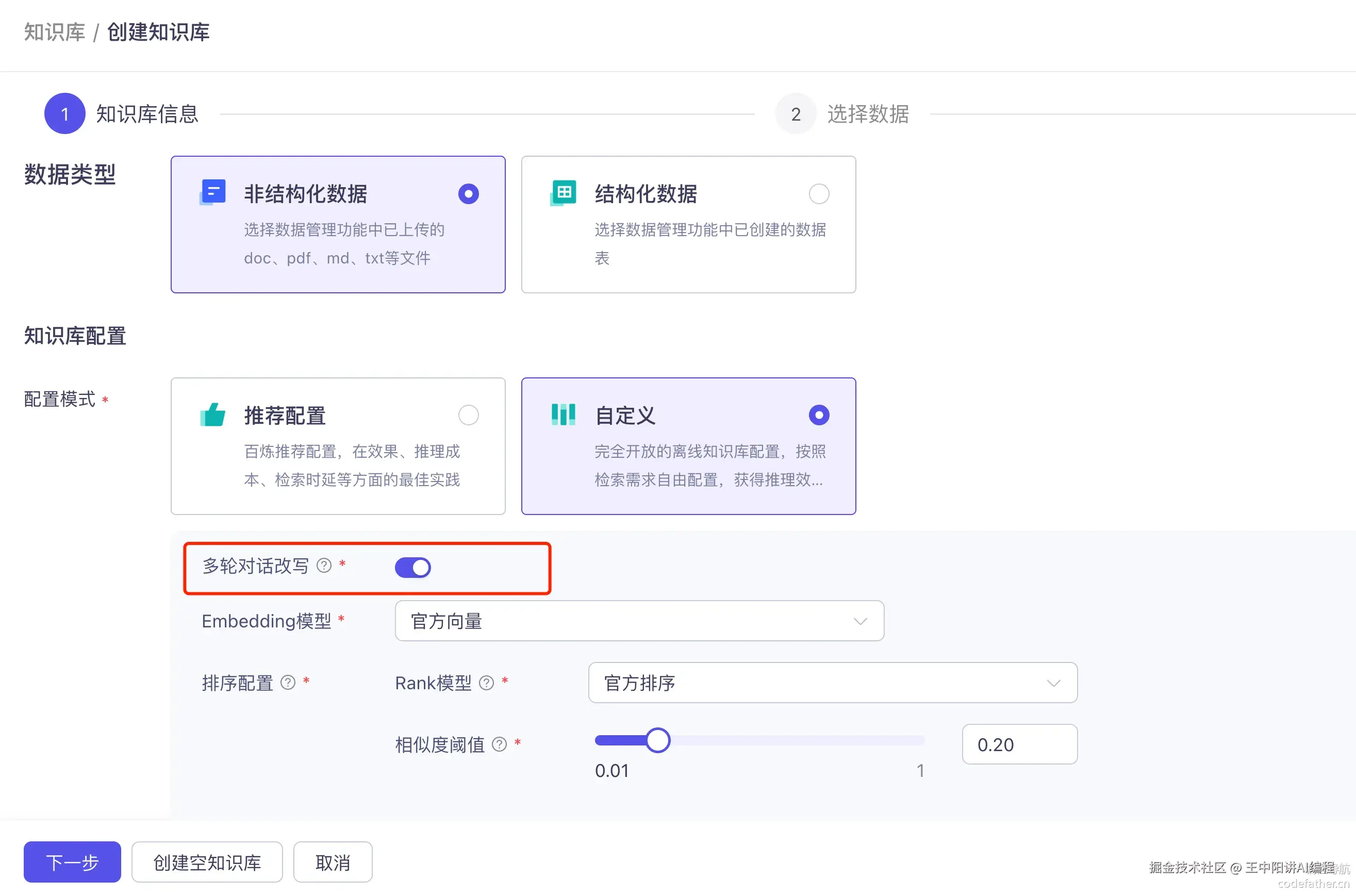
Task: Click the 非结构化数据 document icon
Action: tap(212, 193)
